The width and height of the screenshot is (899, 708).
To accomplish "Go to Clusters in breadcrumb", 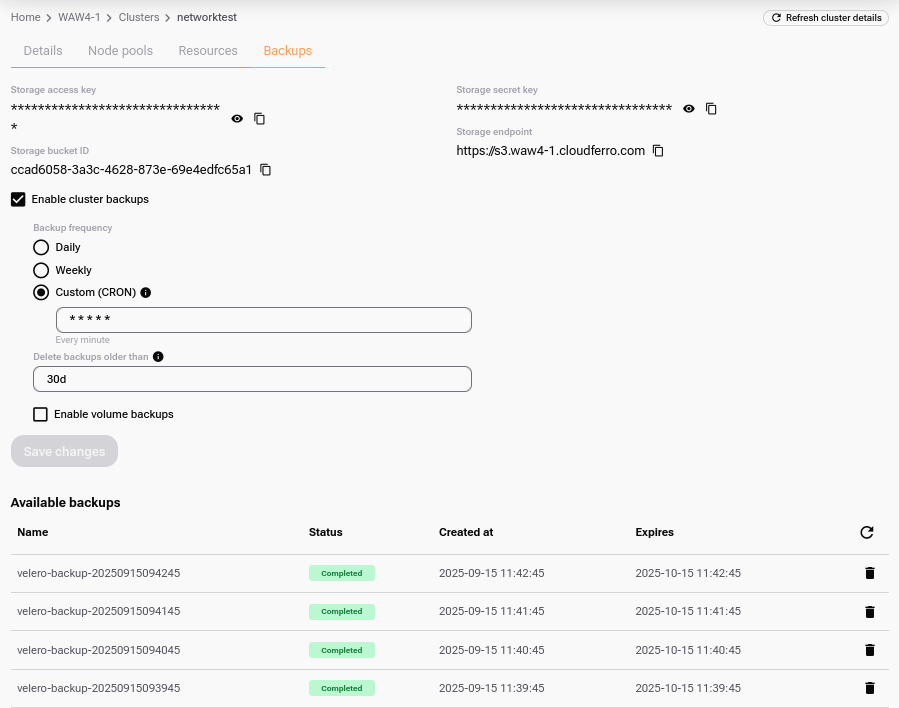I will 141,18.
